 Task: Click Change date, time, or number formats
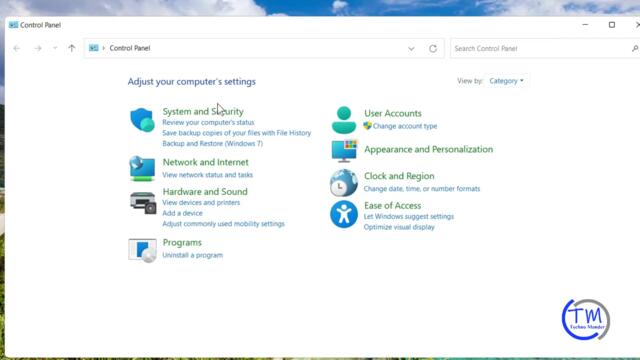(422, 189)
